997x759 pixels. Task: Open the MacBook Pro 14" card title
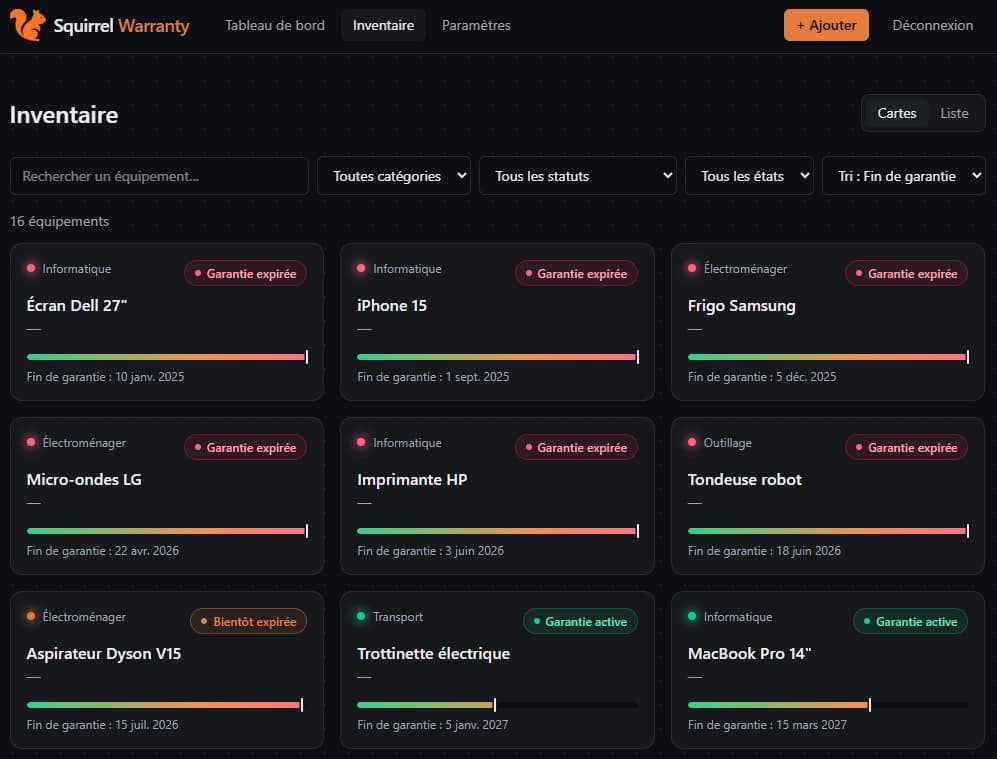coord(750,653)
